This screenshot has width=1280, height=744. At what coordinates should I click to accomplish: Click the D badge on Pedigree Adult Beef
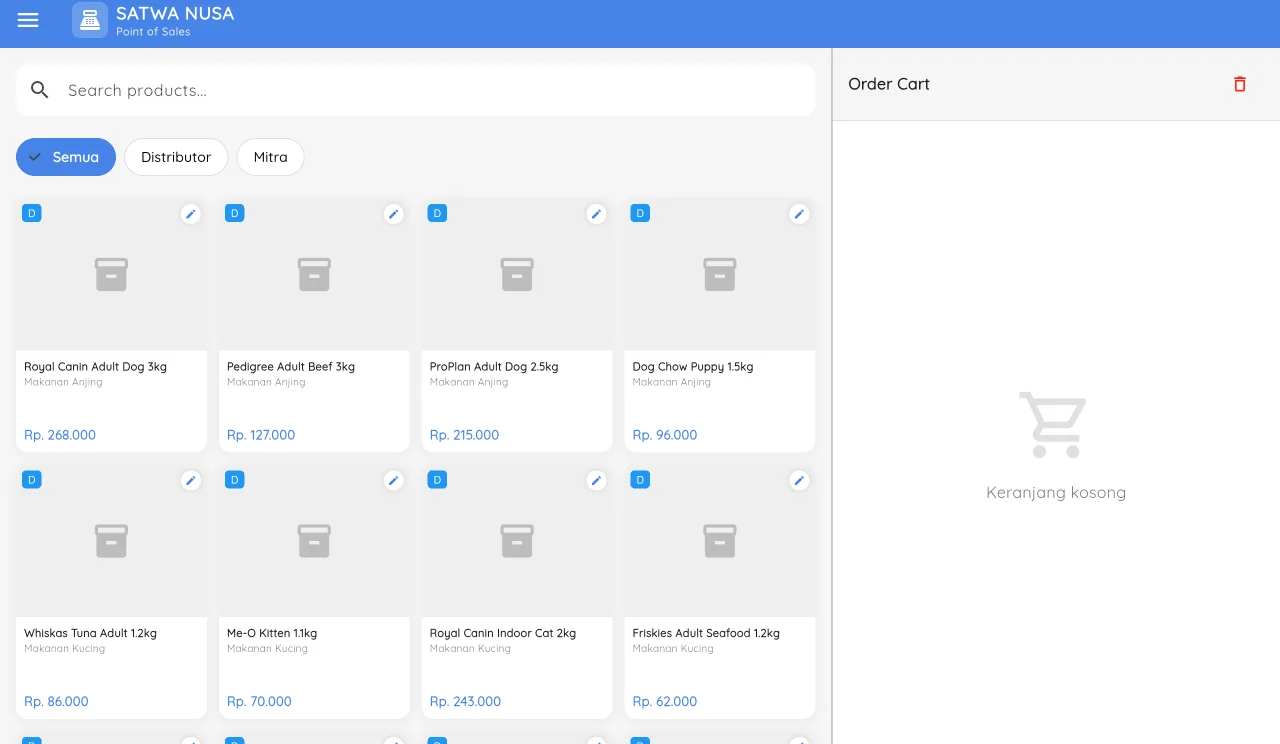click(235, 213)
